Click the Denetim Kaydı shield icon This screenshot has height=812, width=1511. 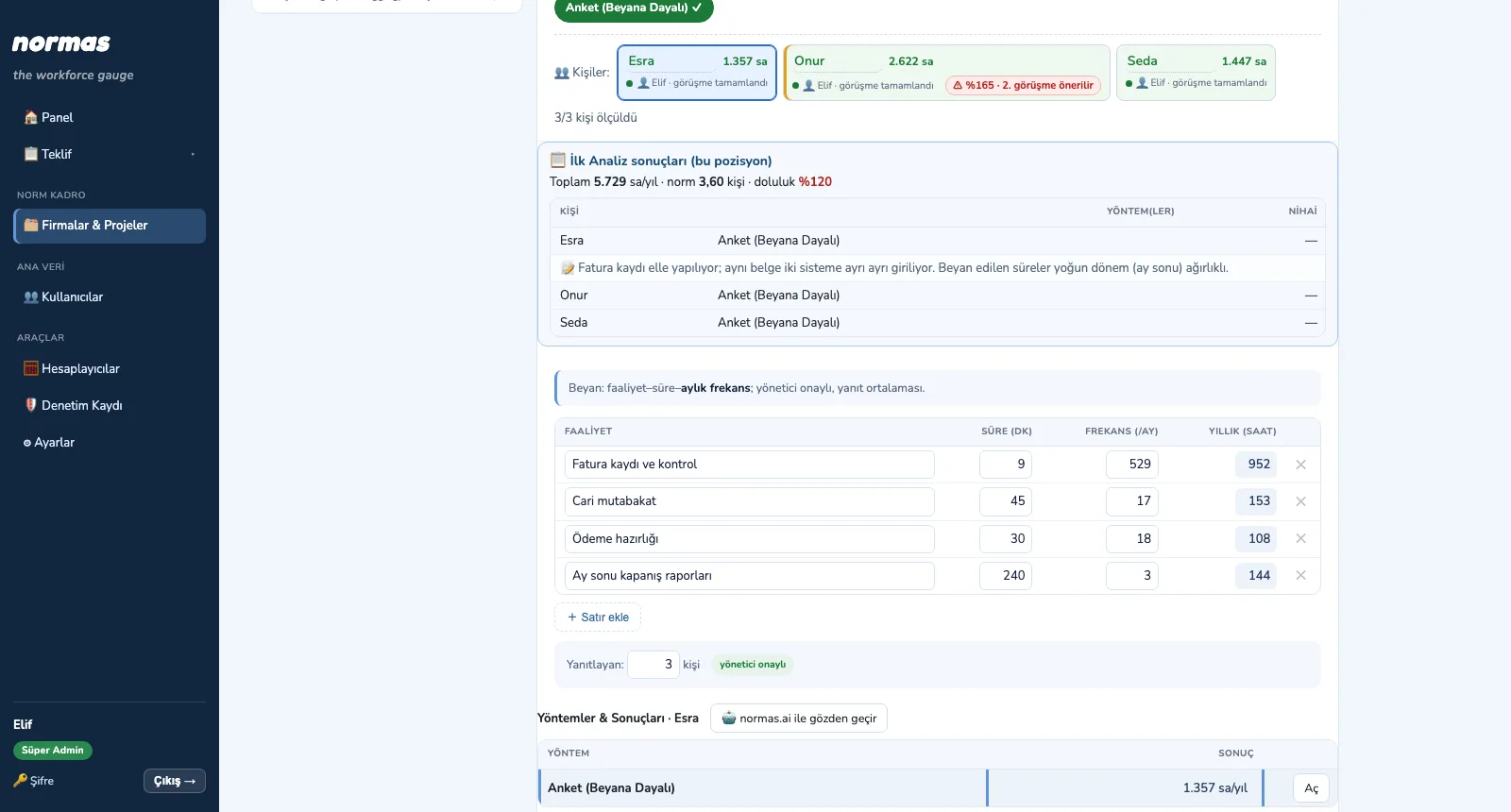pyautogui.click(x=31, y=405)
